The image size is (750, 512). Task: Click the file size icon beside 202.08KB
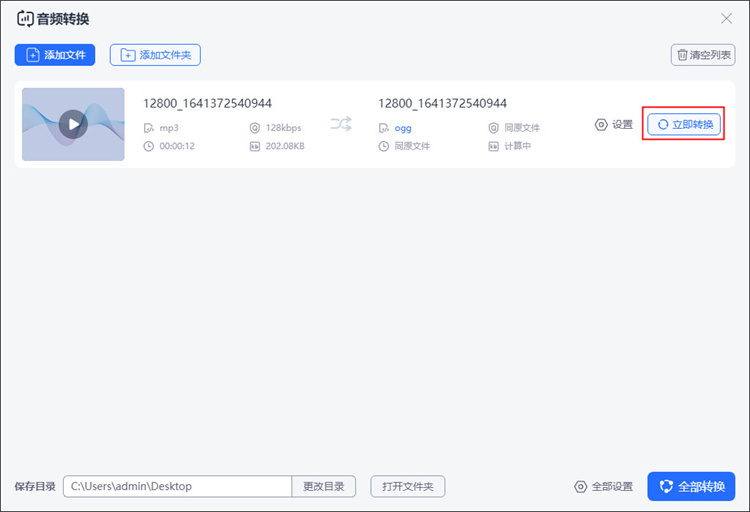pyautogui.click(x=255, y=146)
